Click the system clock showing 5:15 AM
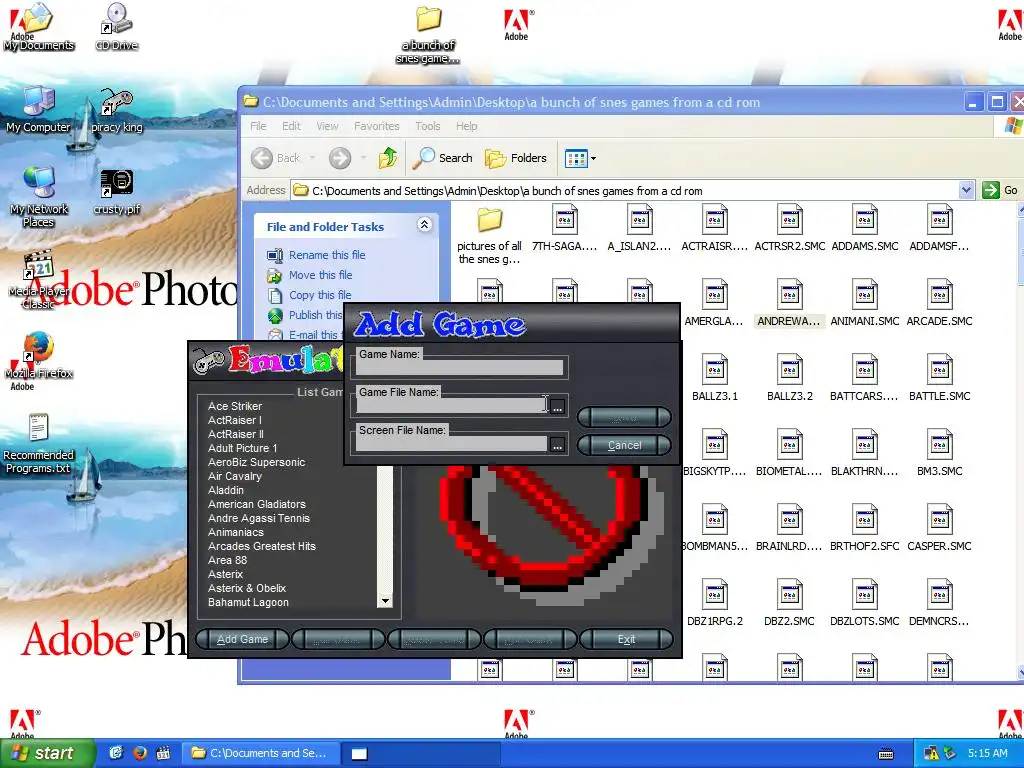 click(987, 753)
